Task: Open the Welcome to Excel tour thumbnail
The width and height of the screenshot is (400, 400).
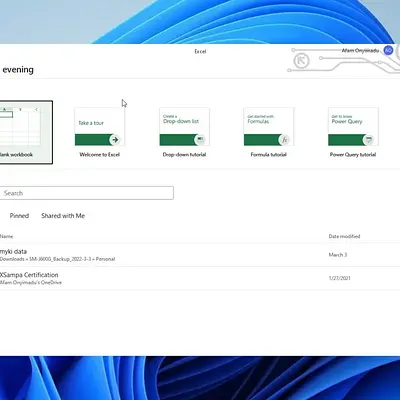Action: click(x=99, y=127)
